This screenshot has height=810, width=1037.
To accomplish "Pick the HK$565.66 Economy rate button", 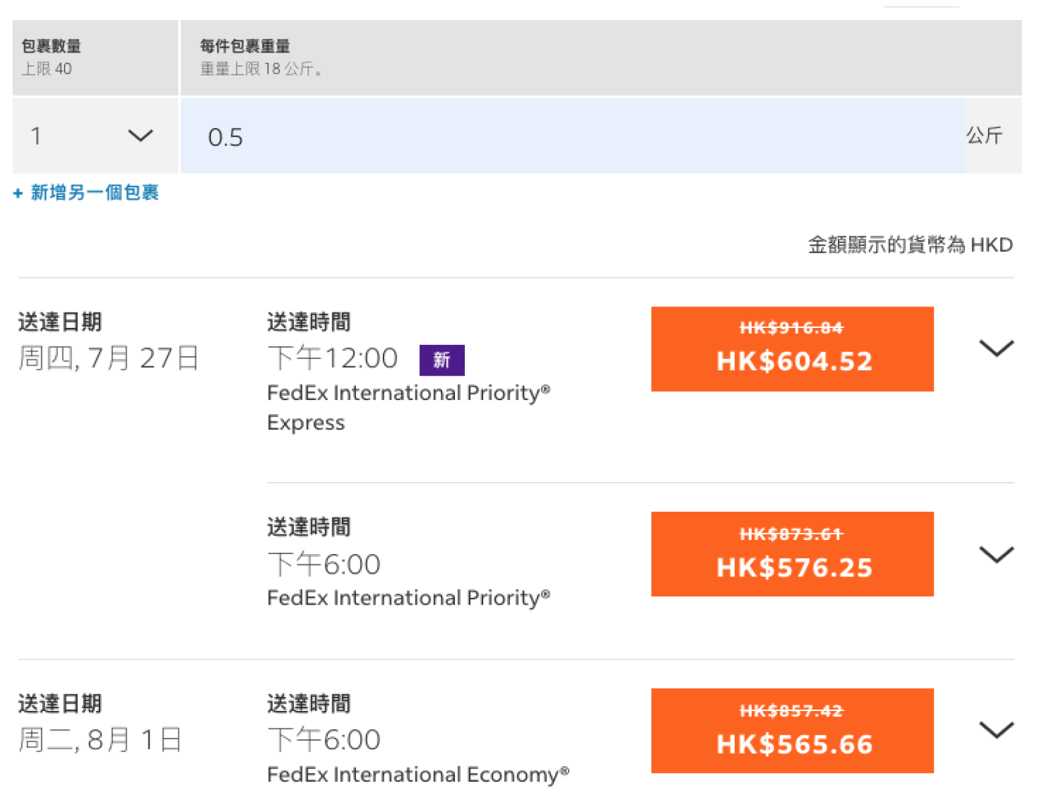I will (x=792, y=731).
